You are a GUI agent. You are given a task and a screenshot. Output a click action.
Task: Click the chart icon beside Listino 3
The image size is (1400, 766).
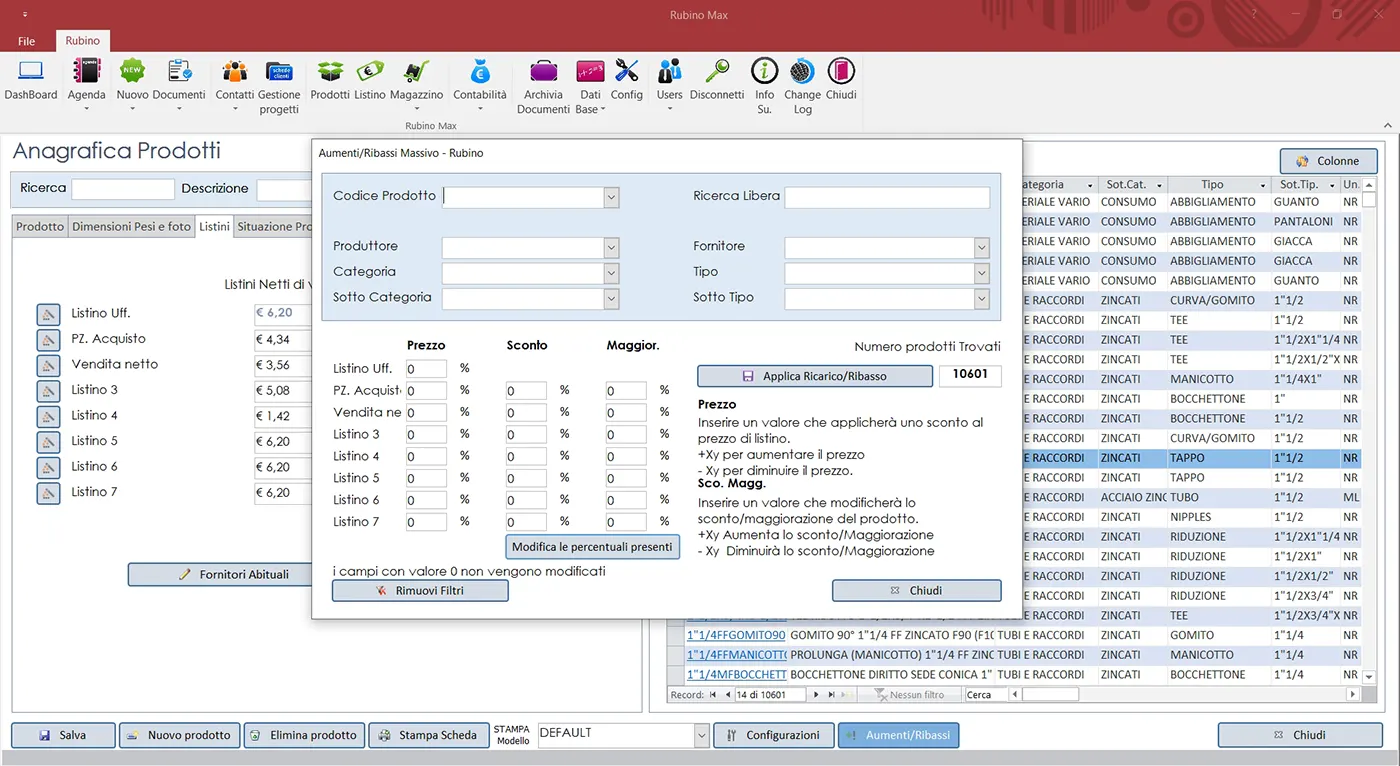[49, 391]
